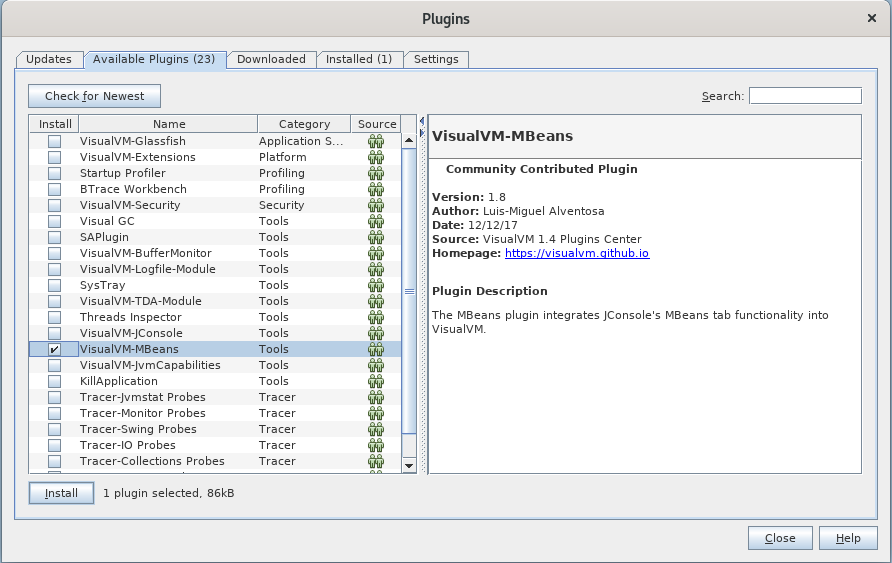The height and width of the screenshot is (563, 892).
Task: Click plugin list scroll-down arrow
Action: click(409, 465)
